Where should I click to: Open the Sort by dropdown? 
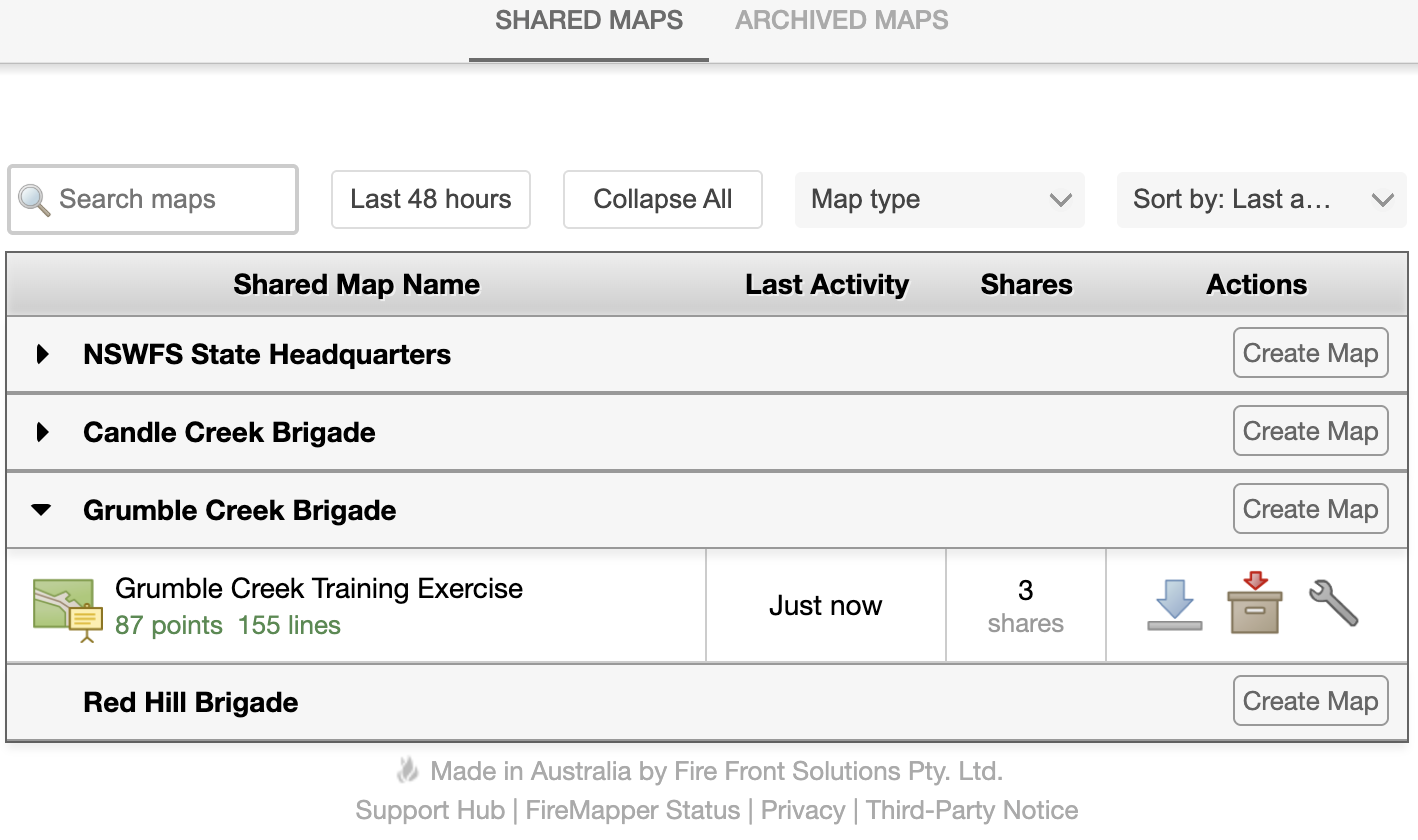click(x=1261, y=199)
